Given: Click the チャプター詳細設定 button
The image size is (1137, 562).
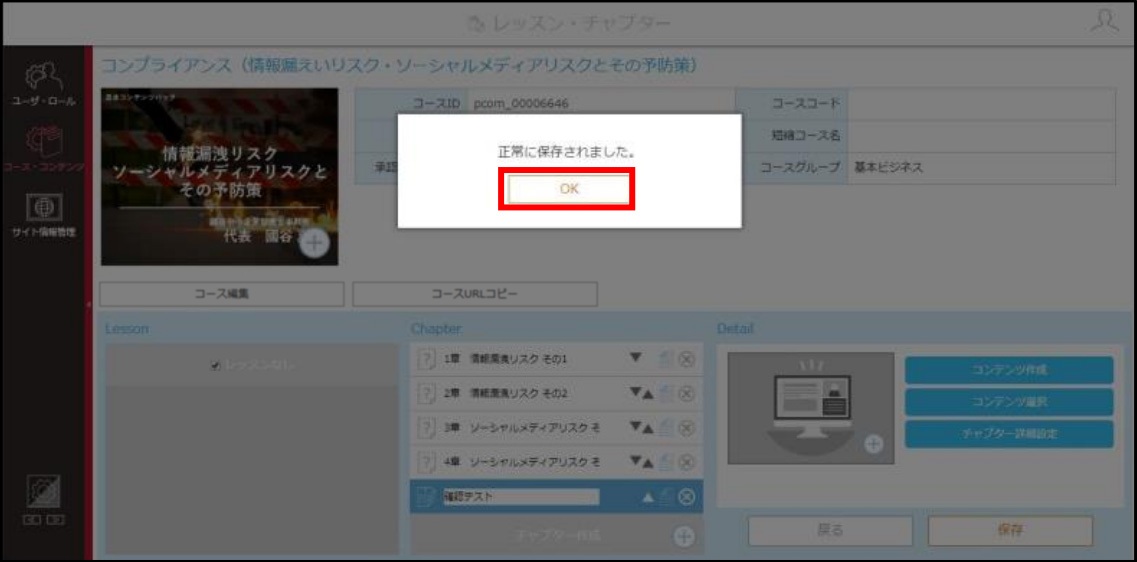Looking at the screenshot, I should [1009, 434].
